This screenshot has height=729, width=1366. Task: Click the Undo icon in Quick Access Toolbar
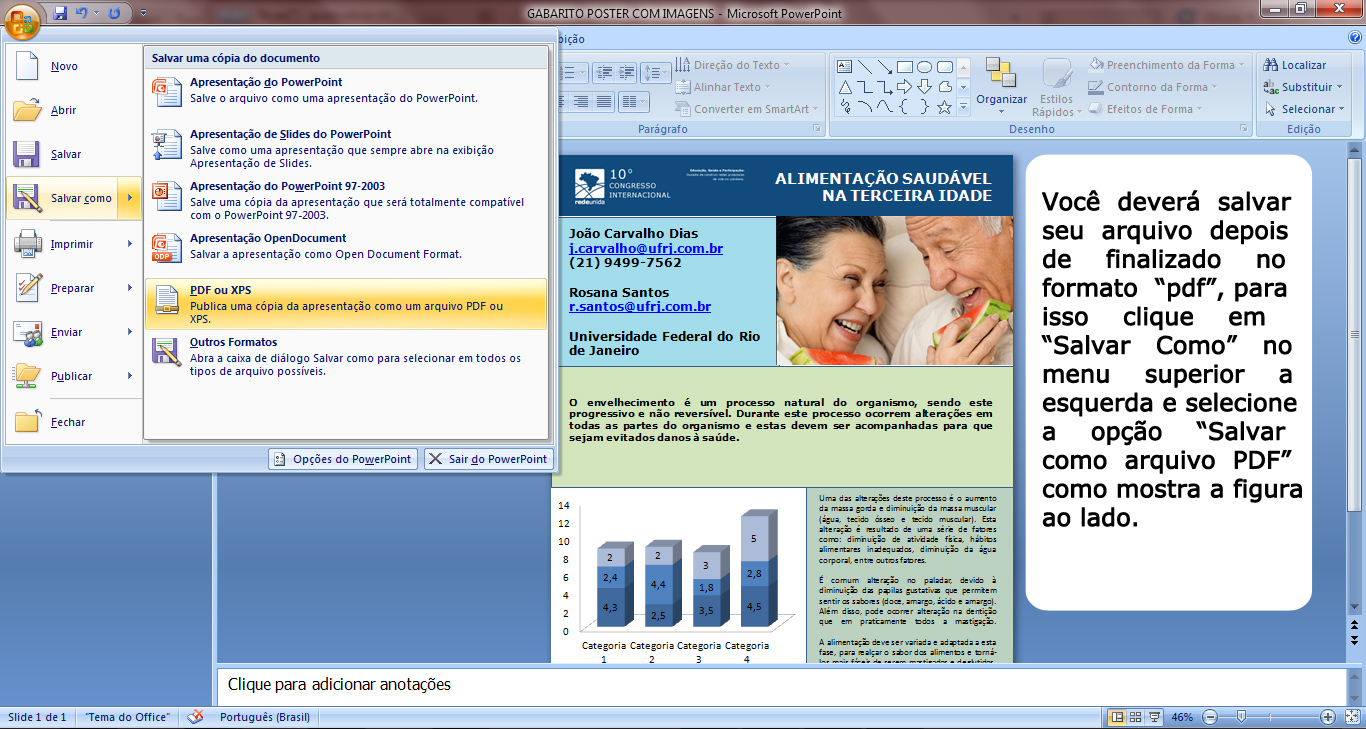pyautogui.click(x=82, y=14)
